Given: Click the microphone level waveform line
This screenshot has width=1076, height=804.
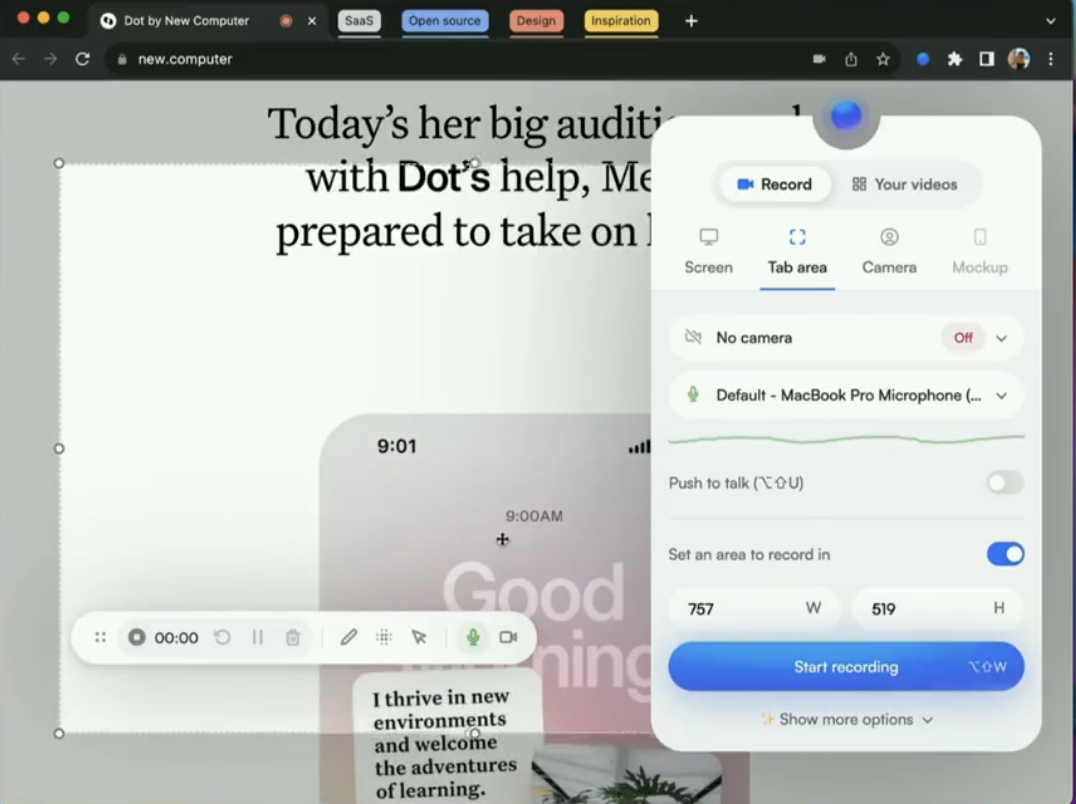Looking at the screenshot, I should 845,438.
